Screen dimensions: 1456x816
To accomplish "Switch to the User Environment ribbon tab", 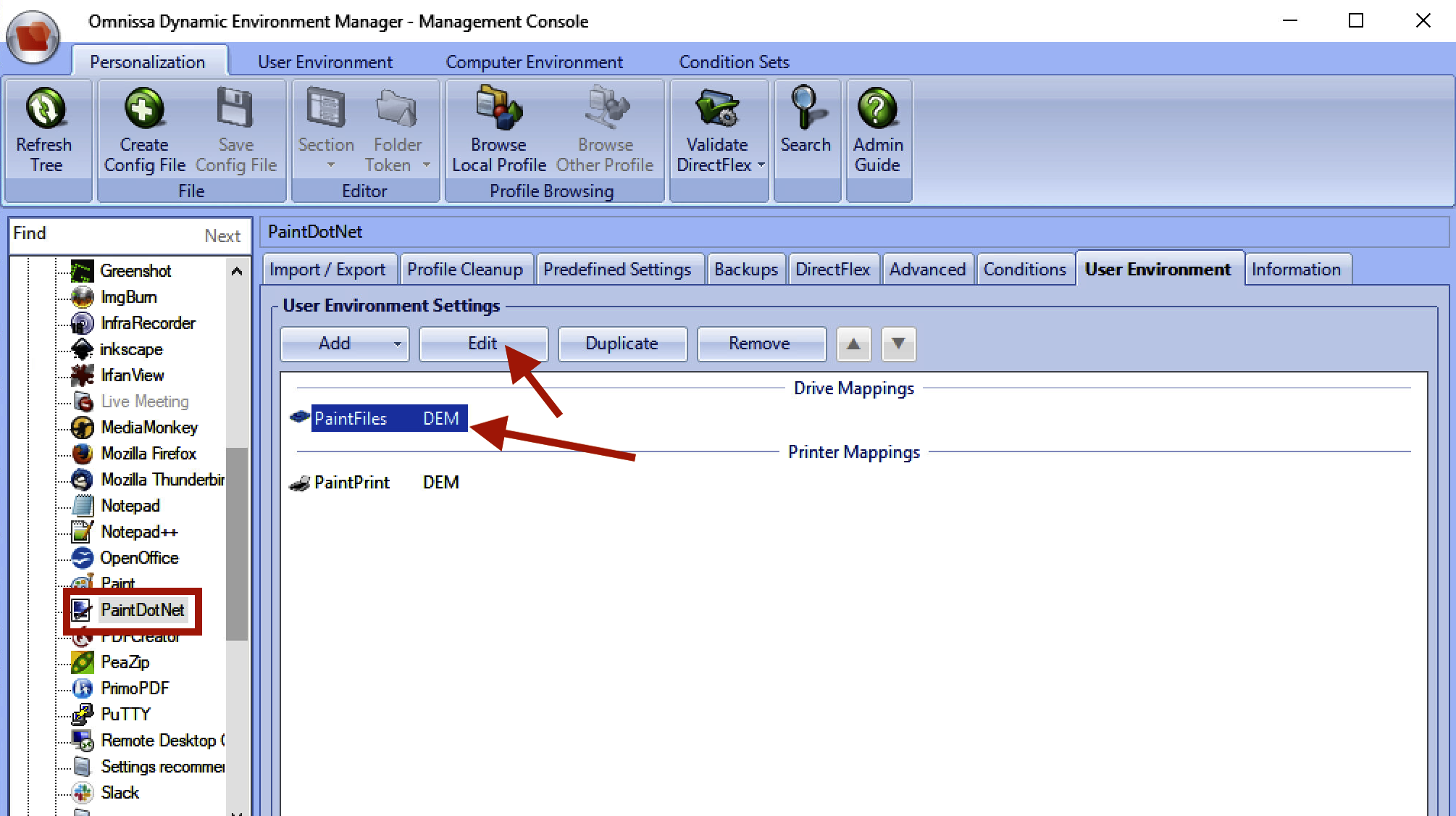I will pyautogui.click(x=325, y=62).
